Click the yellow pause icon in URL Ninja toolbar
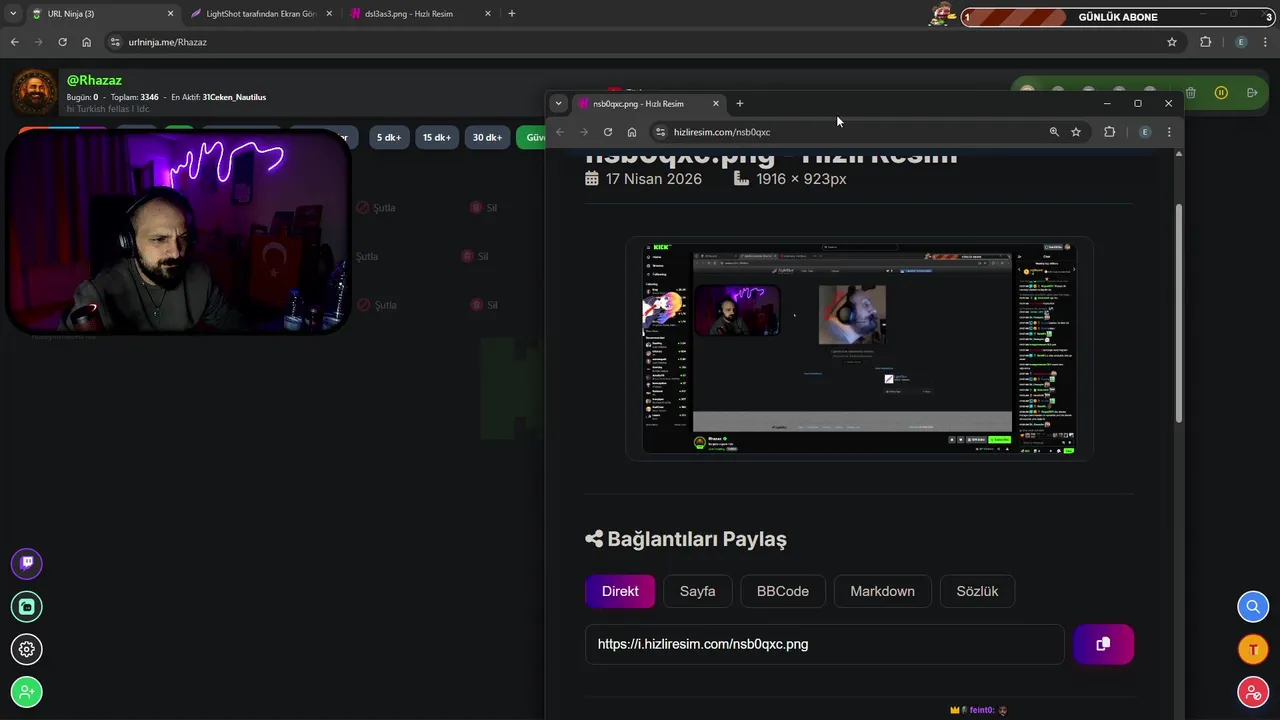Image resolution: width=1280 pixels, height=720 pixels. tap(1221, 93)
